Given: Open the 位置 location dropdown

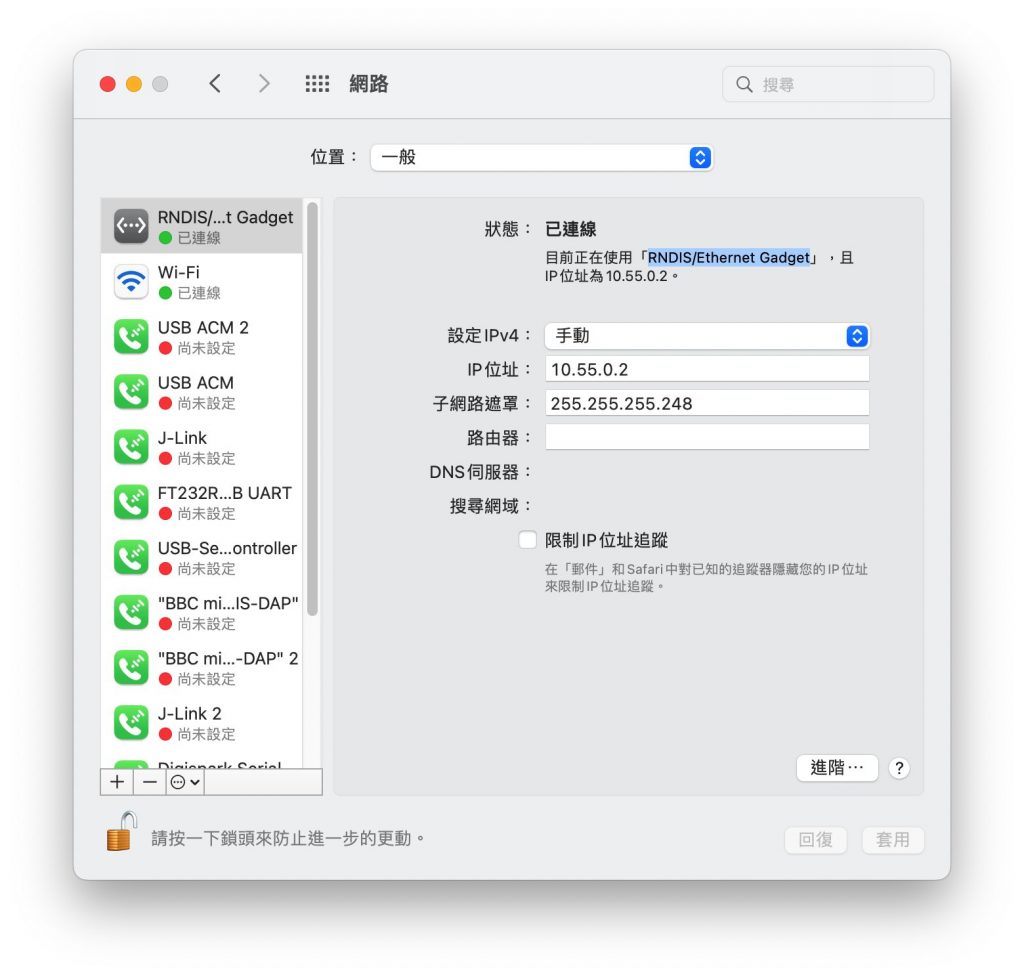Looking at the screenshot, I should tap(541, 157).
